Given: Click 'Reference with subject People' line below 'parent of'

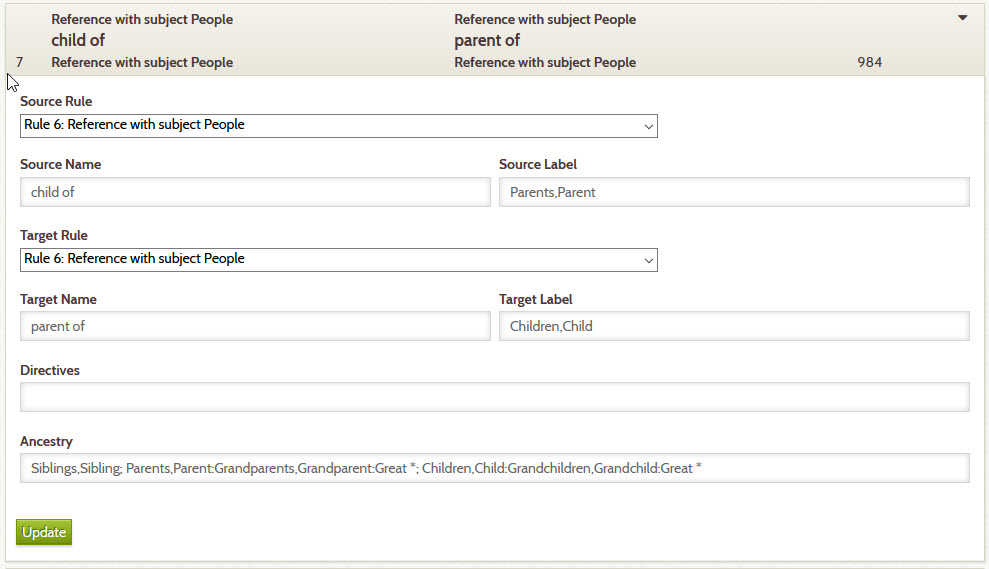Looking at the screenshot, I should coord(545,62).
